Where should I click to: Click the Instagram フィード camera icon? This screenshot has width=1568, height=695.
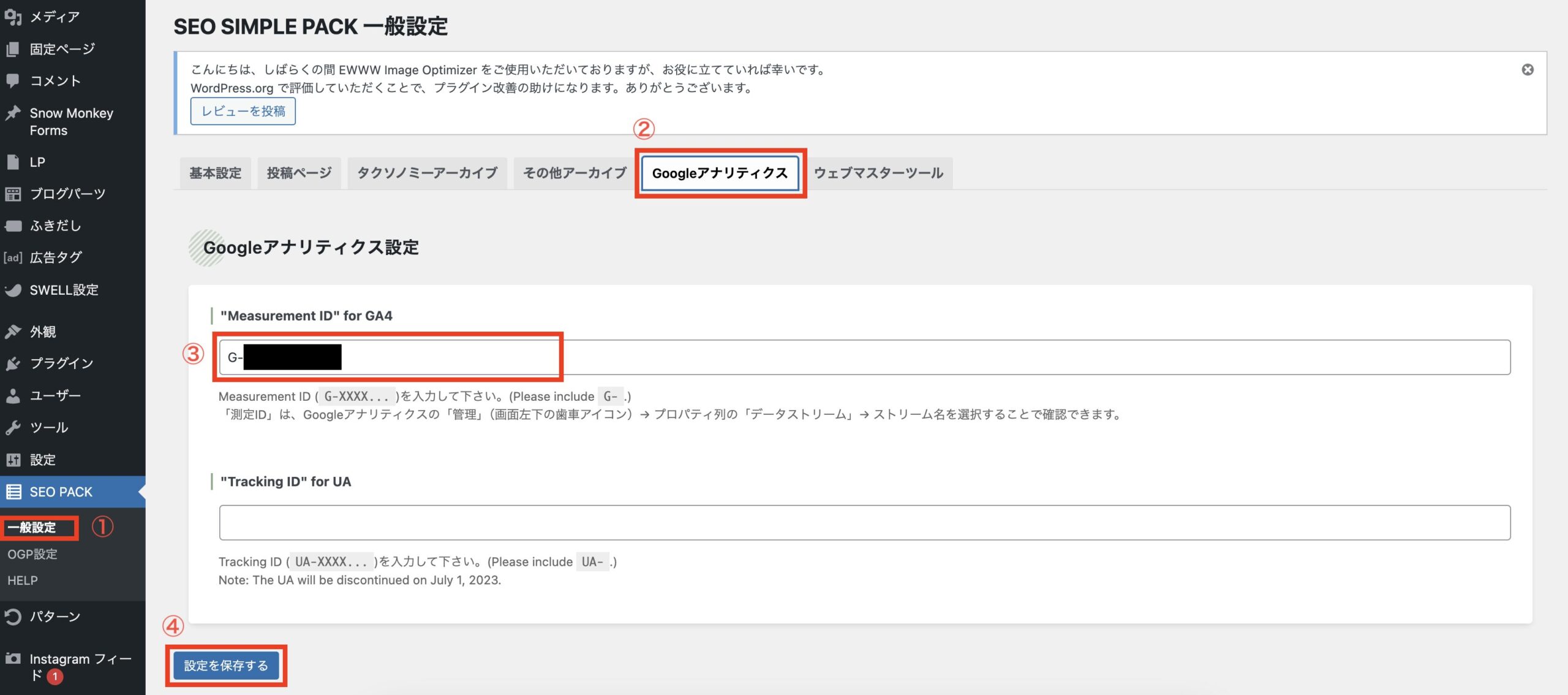(13, 658)
